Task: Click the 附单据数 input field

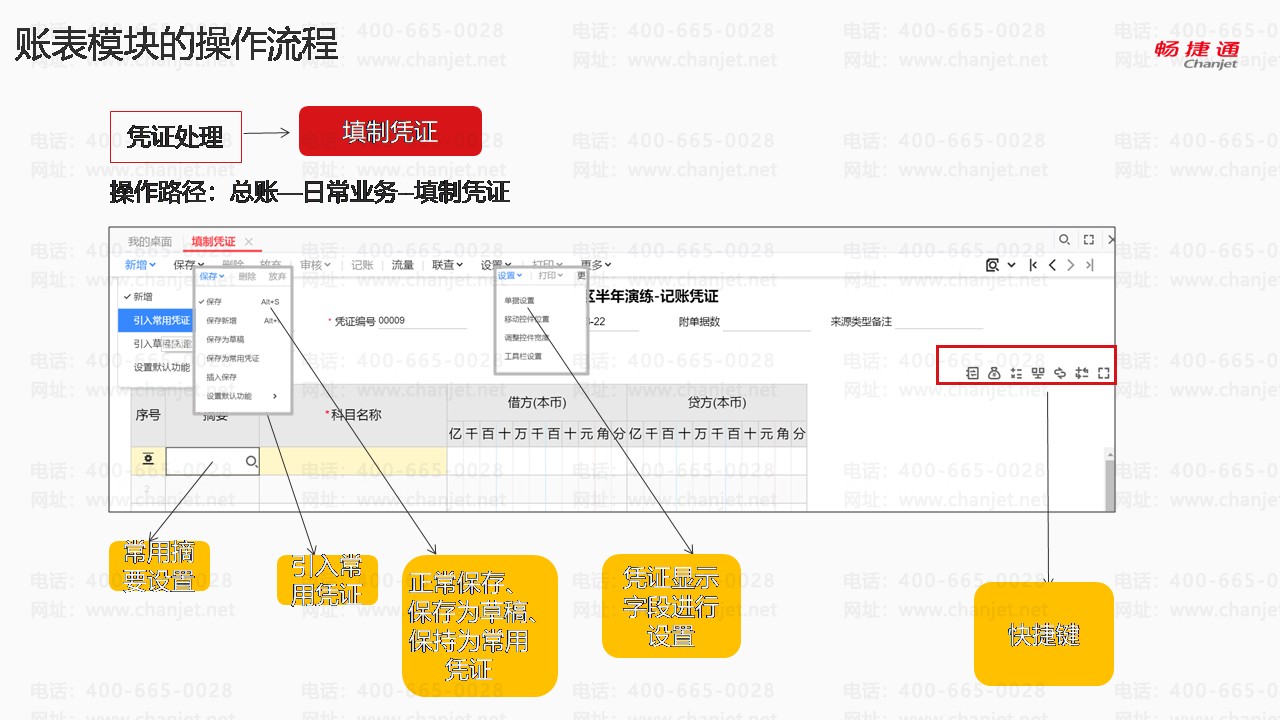Action: 767,322
